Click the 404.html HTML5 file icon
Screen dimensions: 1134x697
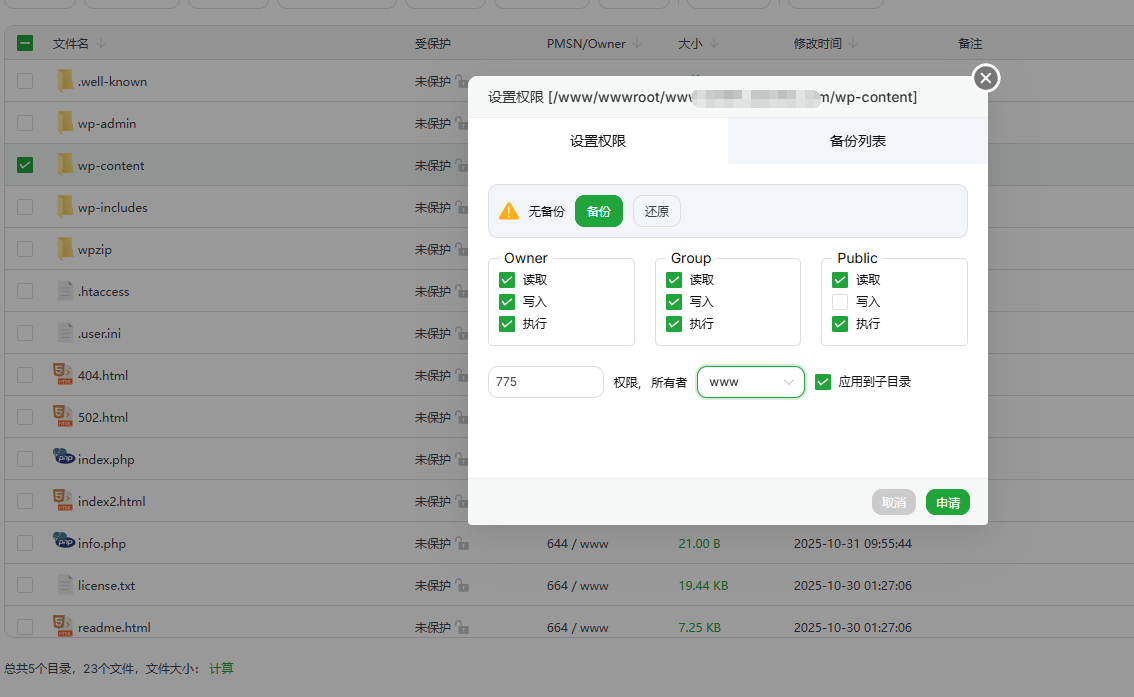click(x=62, y=375)
